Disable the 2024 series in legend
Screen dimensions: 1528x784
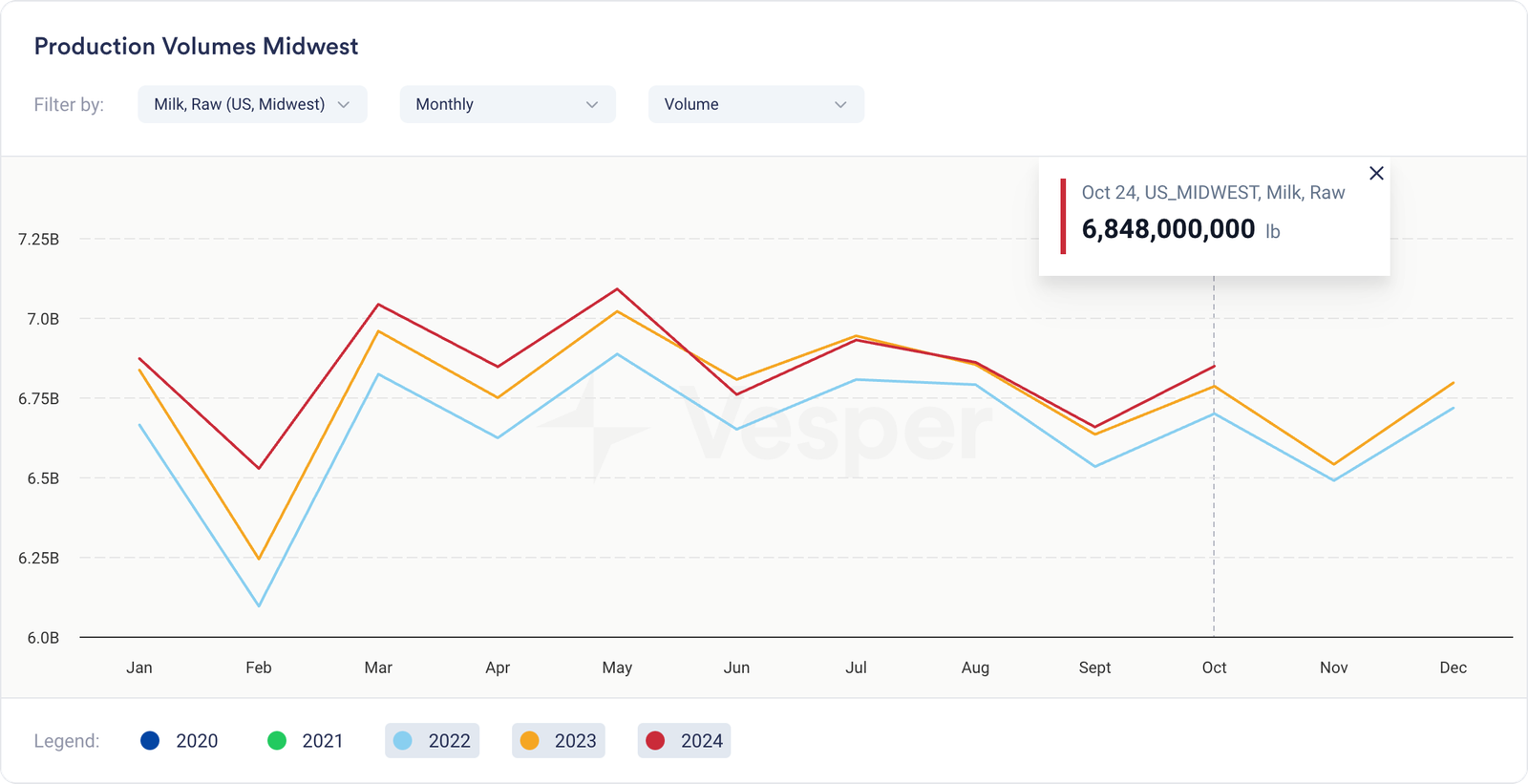685,741
